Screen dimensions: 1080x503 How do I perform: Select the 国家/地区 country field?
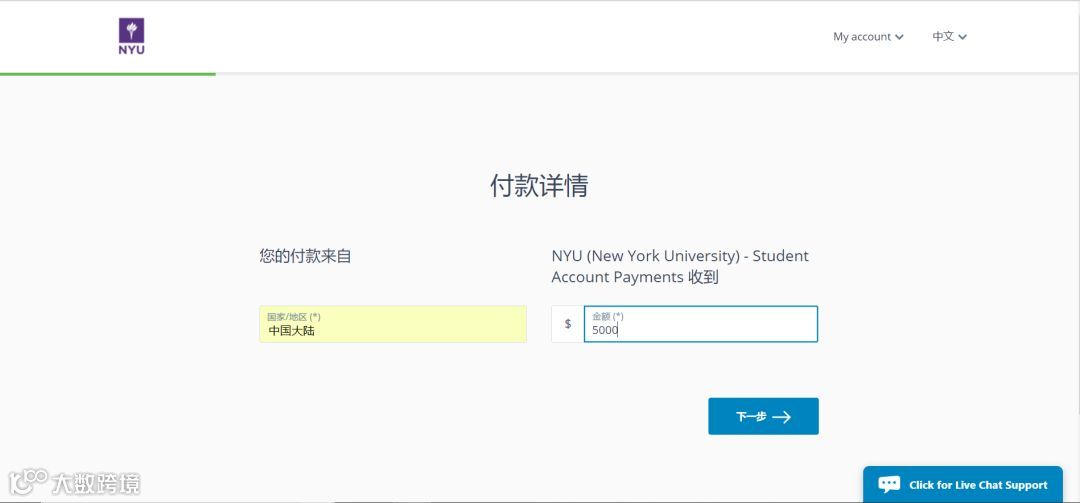coord(393,324)
